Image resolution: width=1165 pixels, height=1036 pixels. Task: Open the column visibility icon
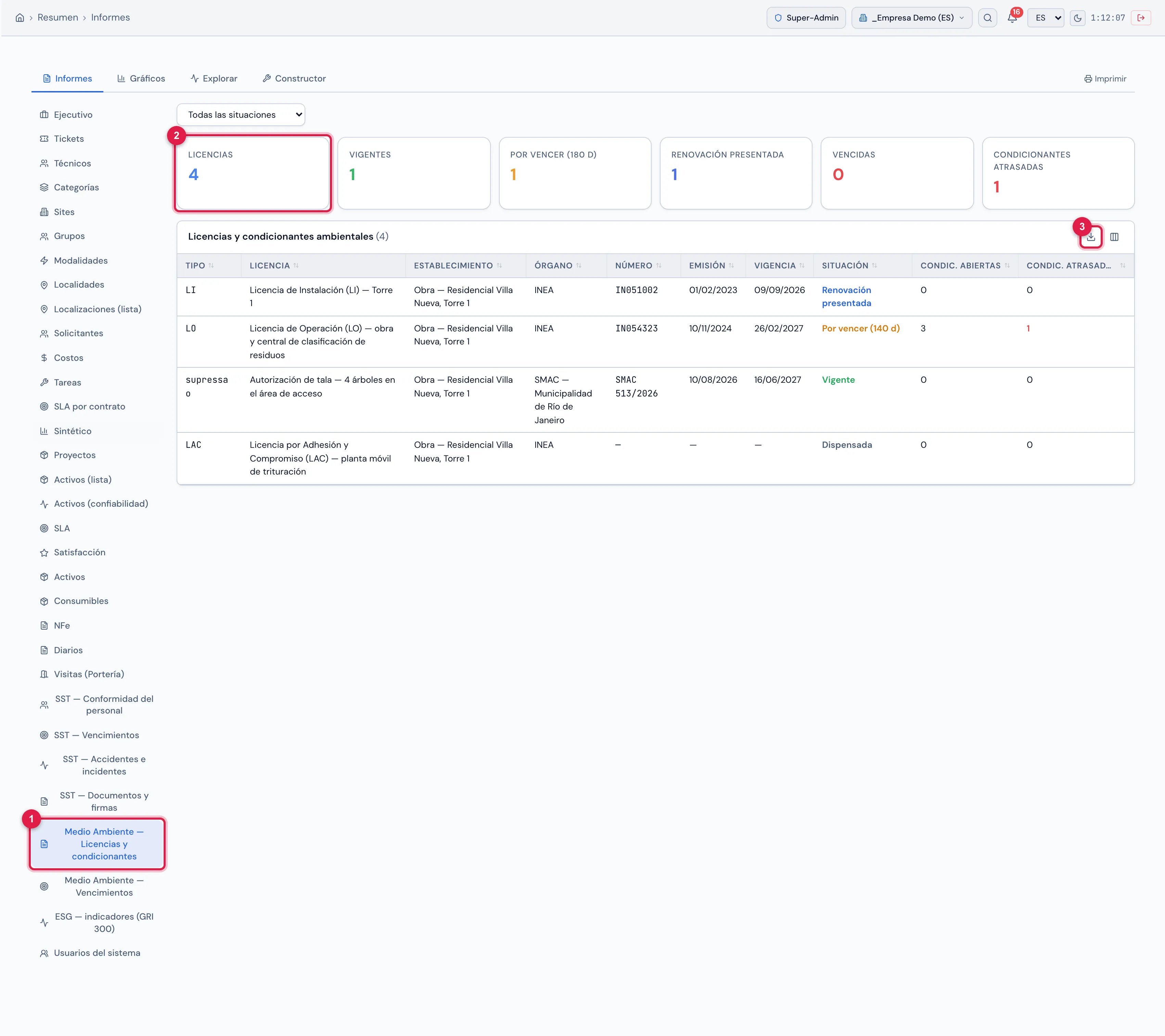coord(1114,237)
